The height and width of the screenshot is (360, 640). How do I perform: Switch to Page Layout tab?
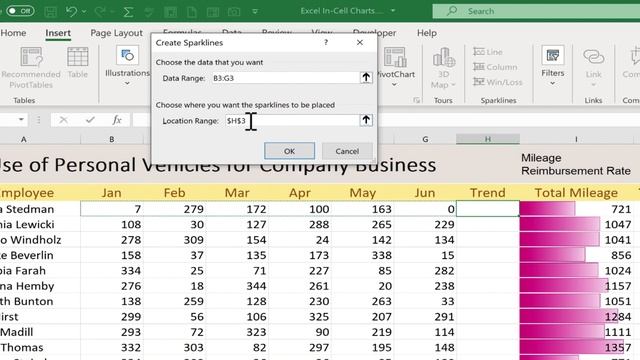116,33
